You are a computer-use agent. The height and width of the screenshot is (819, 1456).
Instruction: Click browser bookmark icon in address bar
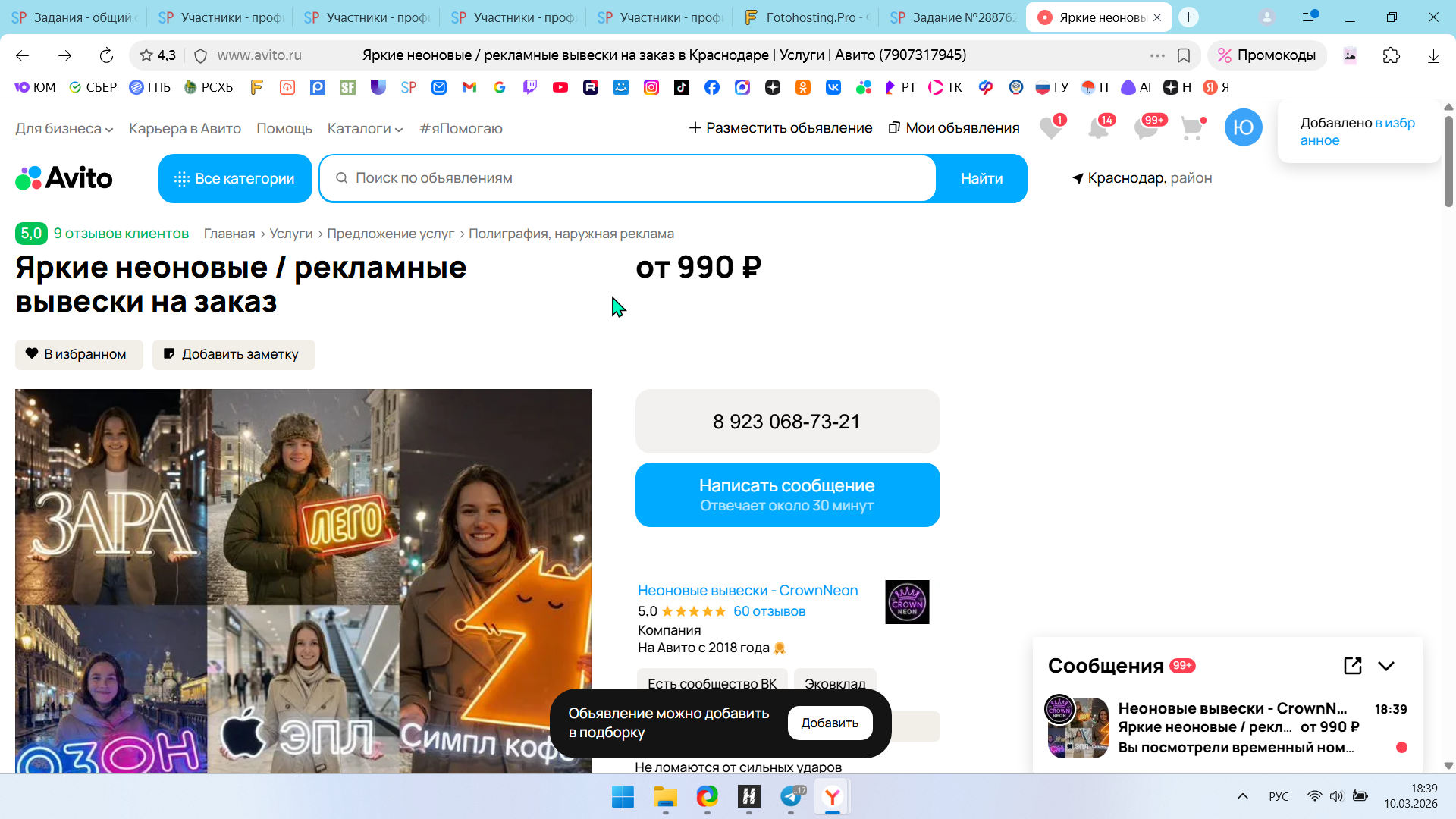[1184, 55]
